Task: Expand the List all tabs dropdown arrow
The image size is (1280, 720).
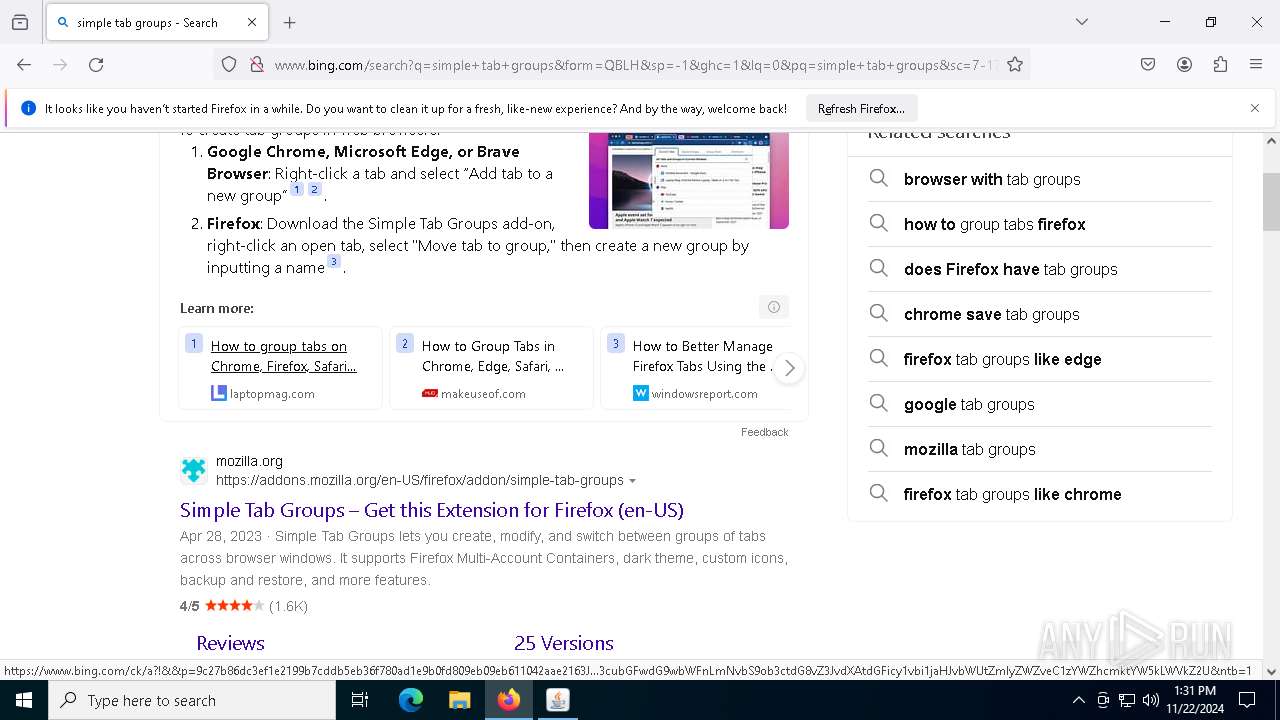Action: (x=1082, y=22)
